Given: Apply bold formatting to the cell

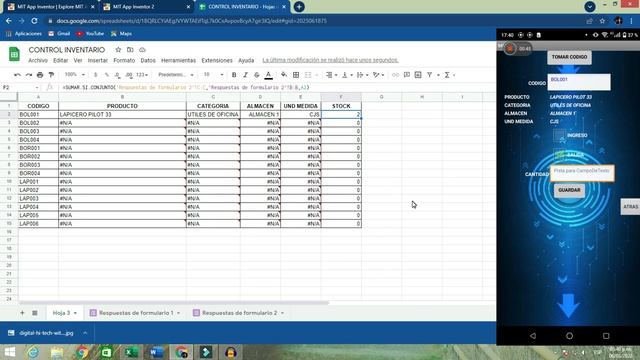Looking at the screenshot, I should 234,75.
